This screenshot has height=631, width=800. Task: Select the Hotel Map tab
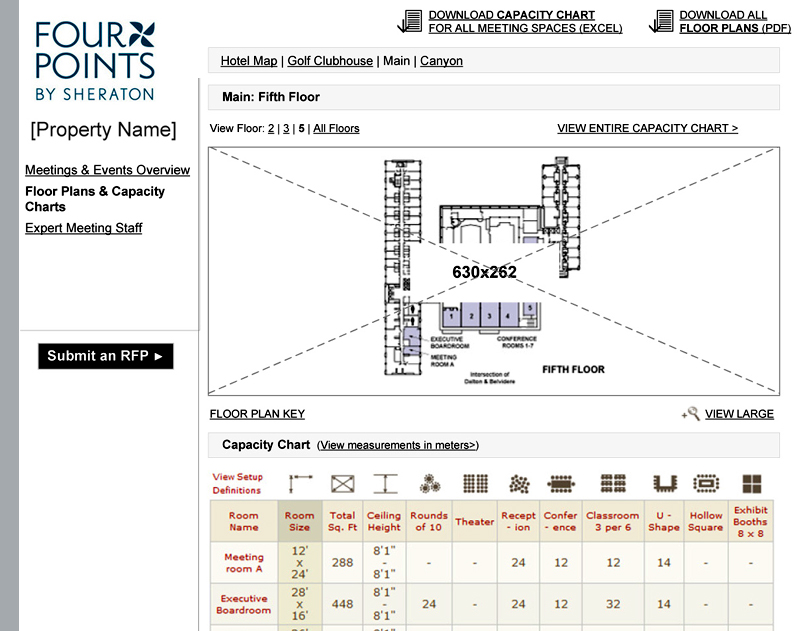coord(249,61)
